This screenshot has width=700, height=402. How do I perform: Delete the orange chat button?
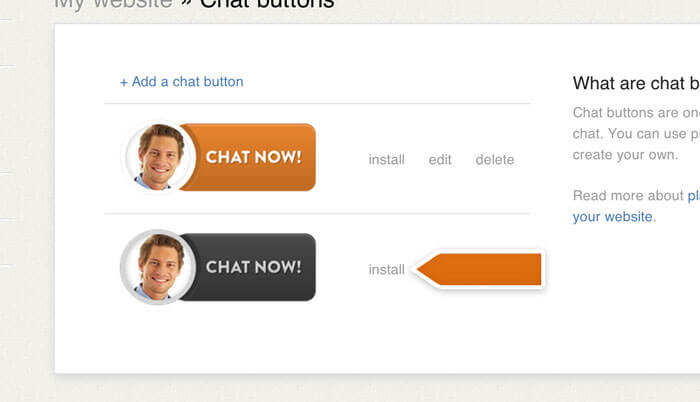(x=495, y=159)
